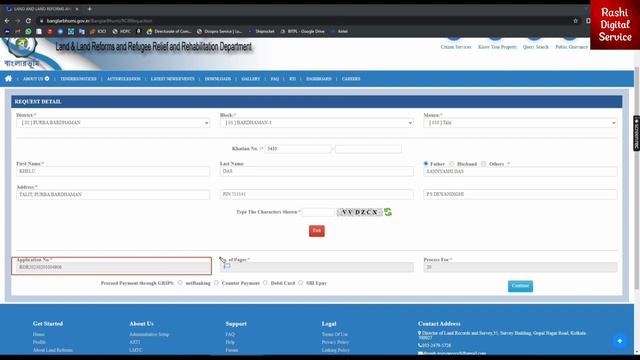This screenshot has height=360, width=640.
Task: Select the Husband relation radio button
Action: 451,164
